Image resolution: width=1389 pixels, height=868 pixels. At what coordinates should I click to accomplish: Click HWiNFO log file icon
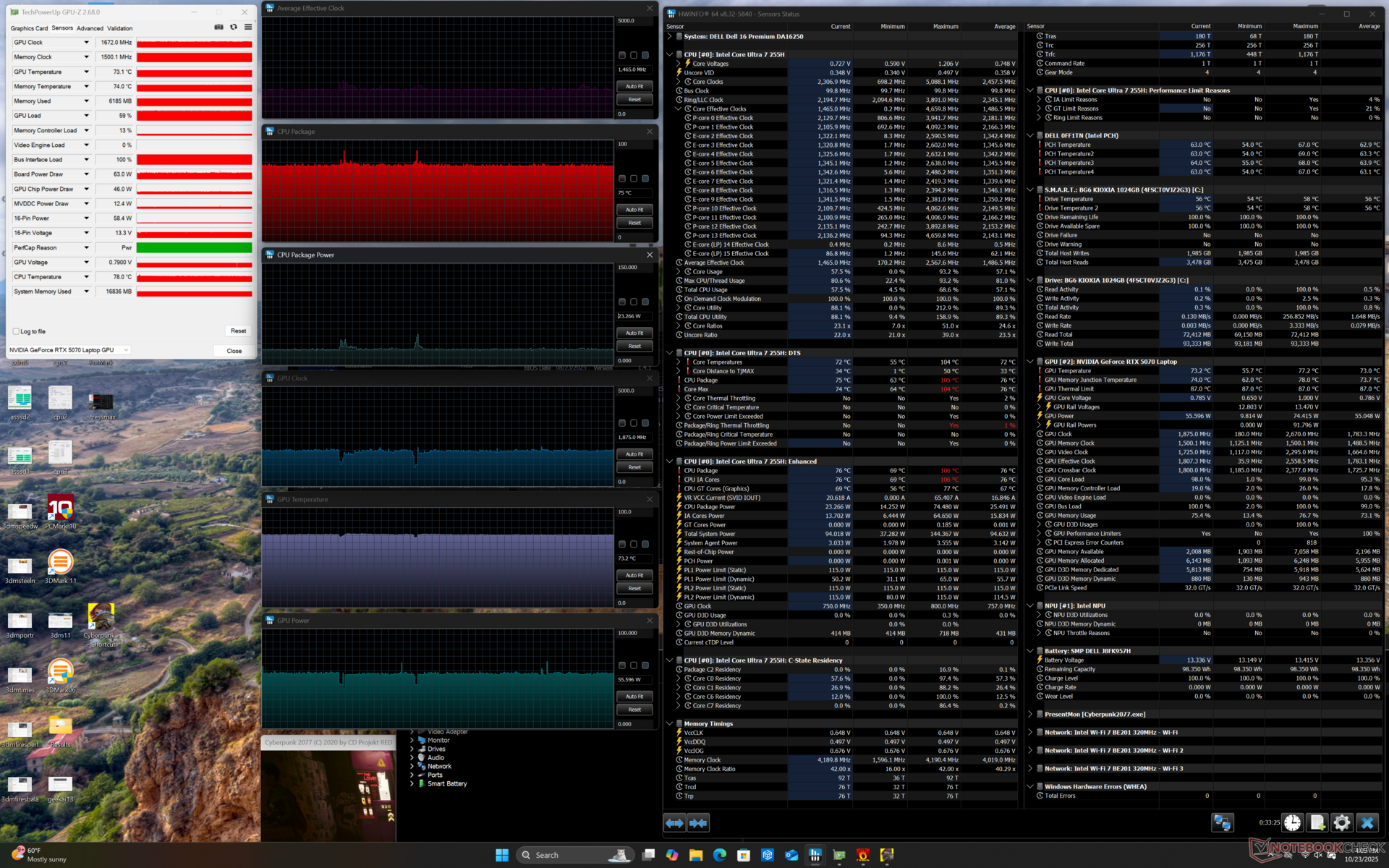point(1317,823)
